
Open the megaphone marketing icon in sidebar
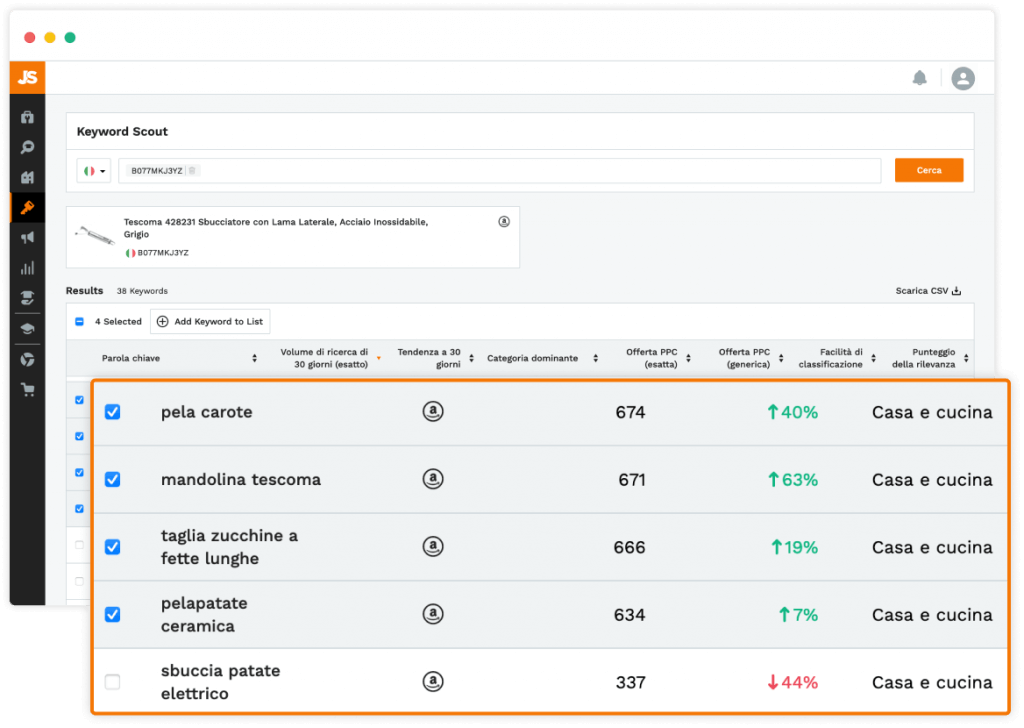coord(27,238)
